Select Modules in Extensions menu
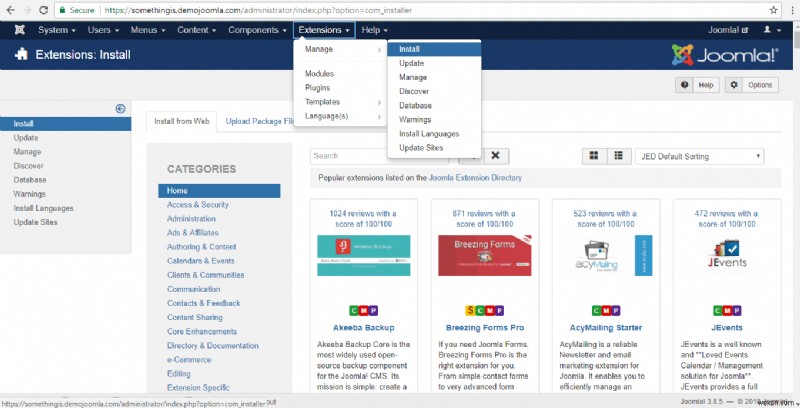This screenshot has height=408, width=800. (x=319, y=74)
